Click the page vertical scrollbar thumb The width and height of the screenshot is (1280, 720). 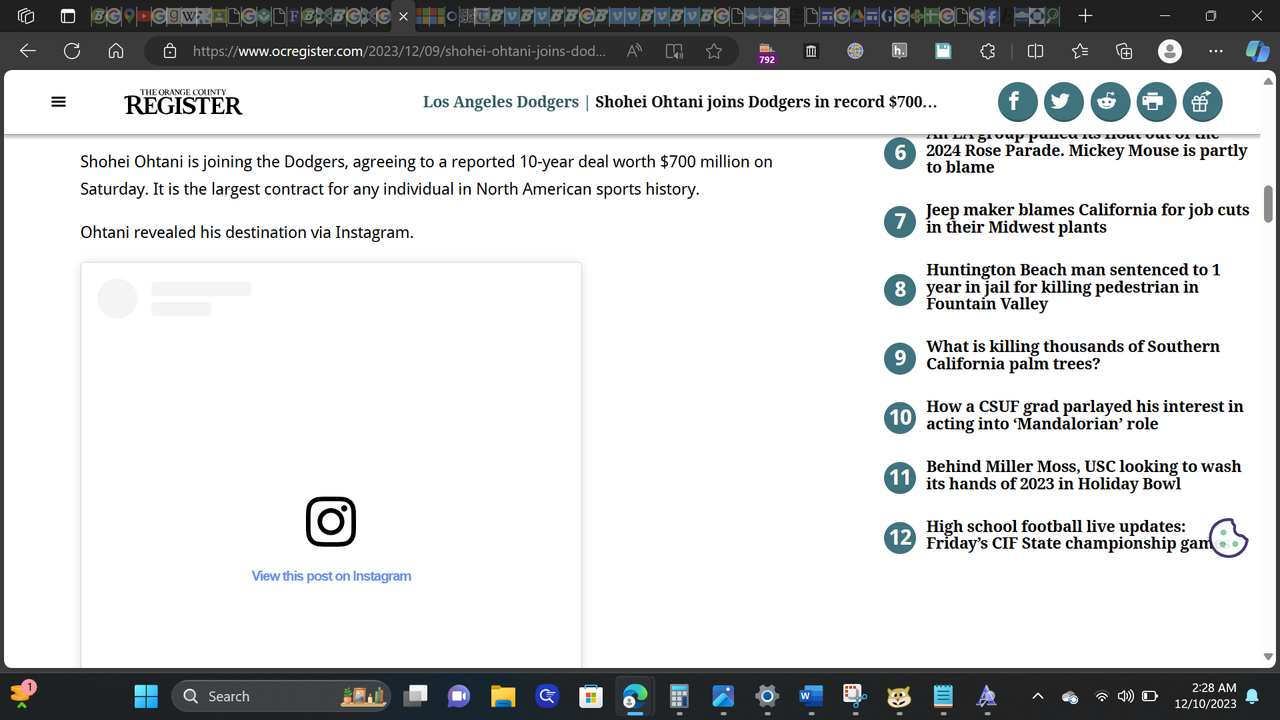point(1268,203)
